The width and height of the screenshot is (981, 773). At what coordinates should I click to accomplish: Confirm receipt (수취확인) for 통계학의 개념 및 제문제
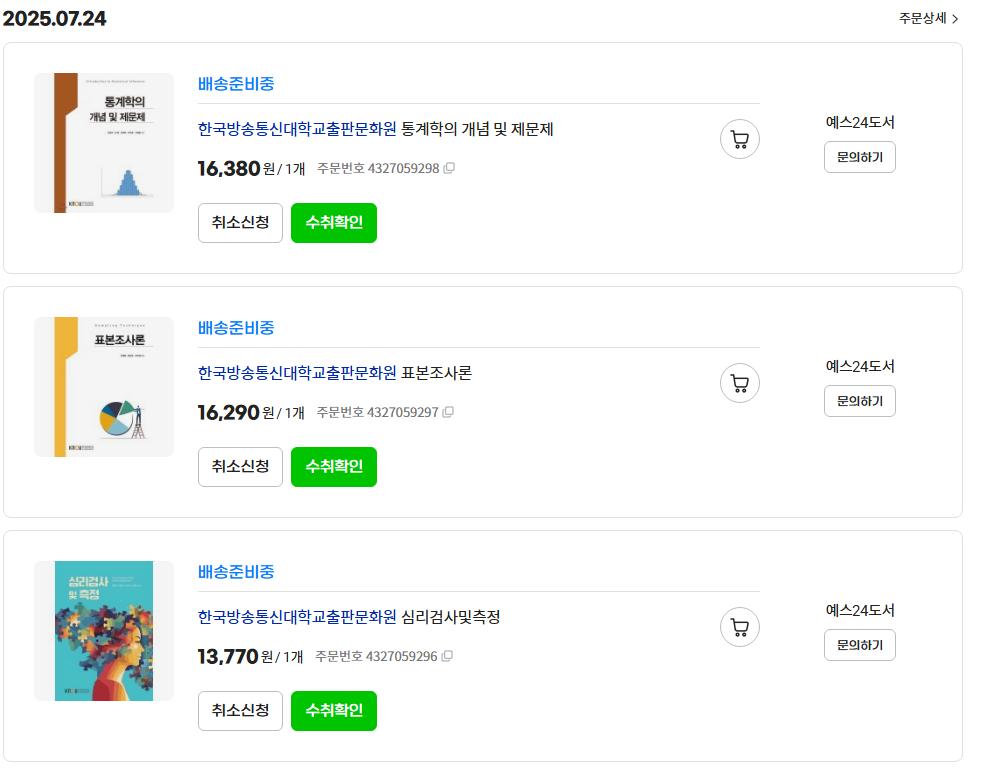(x=334, y=223)
